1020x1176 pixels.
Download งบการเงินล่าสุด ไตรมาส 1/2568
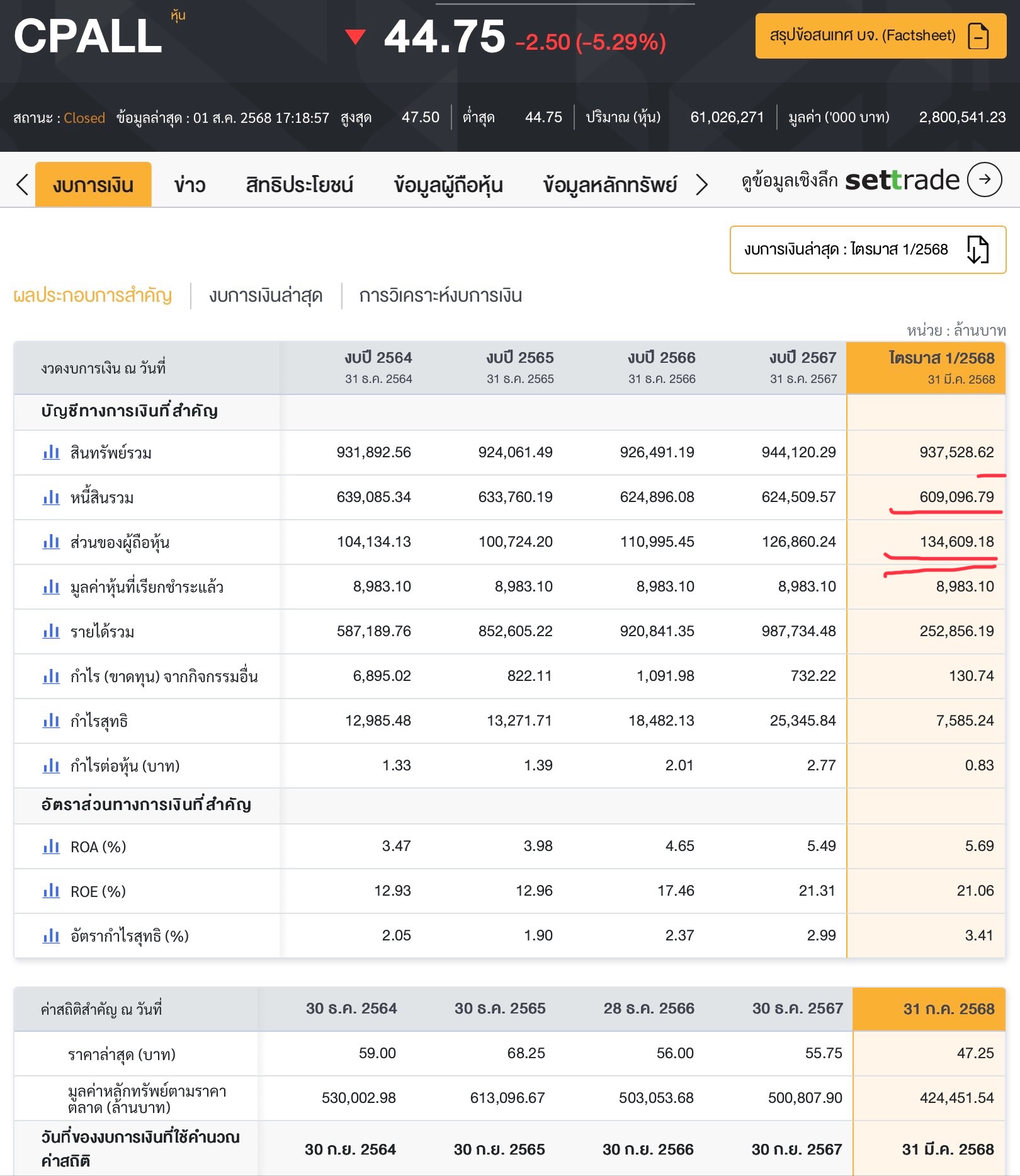click(x=868, y=249)
